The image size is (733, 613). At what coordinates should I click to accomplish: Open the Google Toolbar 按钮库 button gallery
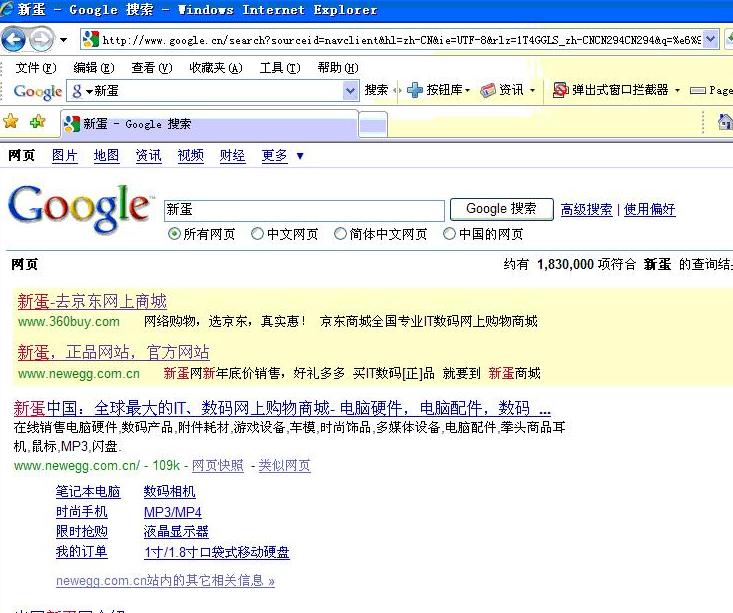[436, 90]
